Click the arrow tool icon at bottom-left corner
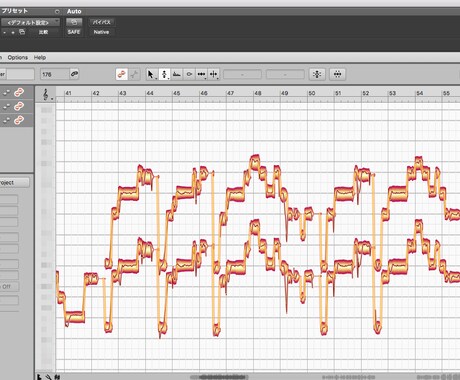This screenshot has height=380, width=460. coord(39,377)
